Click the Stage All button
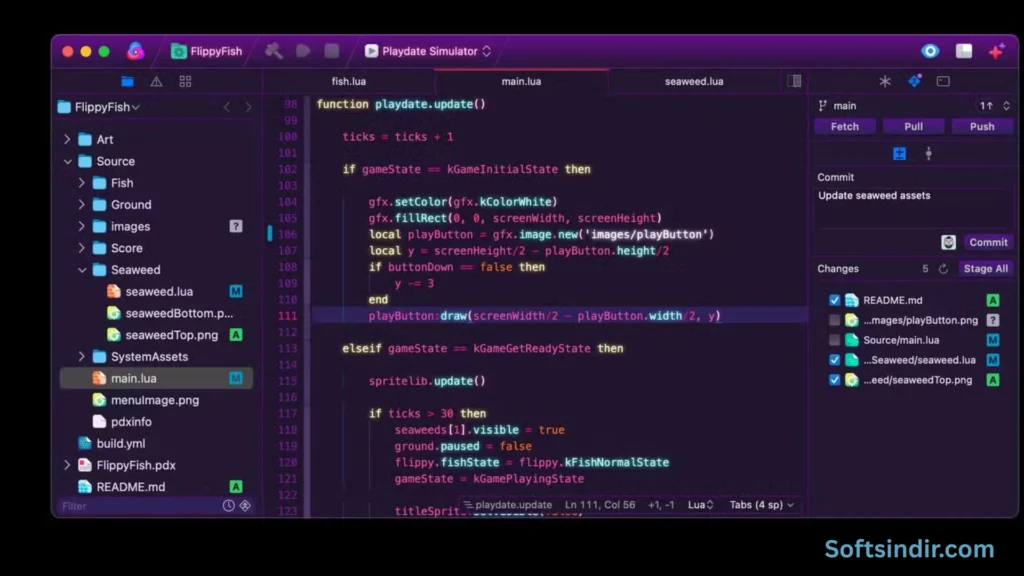Screen dimensions: 1024x576 coord(985,269)
